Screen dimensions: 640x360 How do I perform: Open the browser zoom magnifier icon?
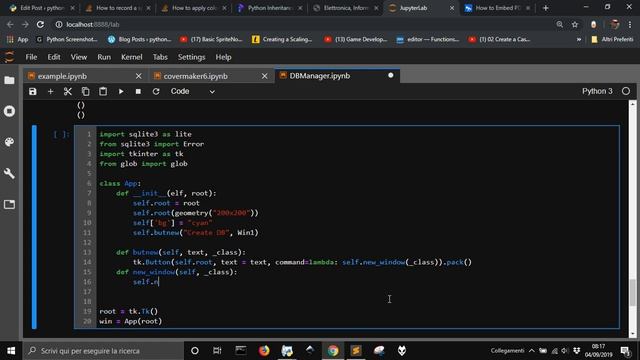(560, 25)
